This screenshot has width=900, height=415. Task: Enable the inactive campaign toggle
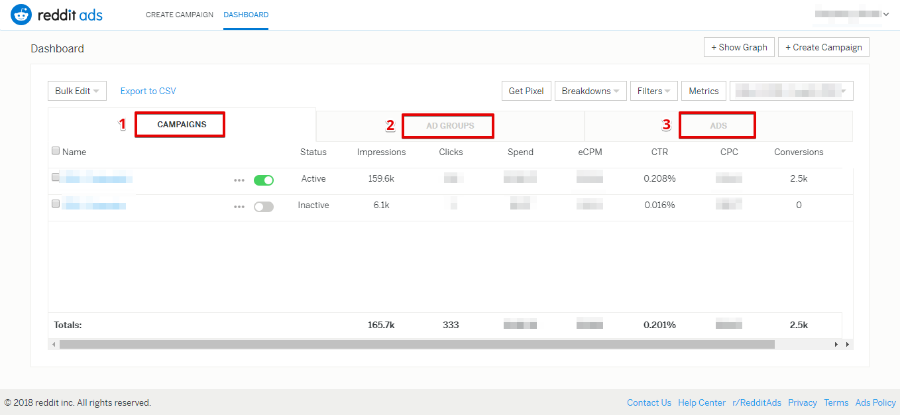(264, 206)
